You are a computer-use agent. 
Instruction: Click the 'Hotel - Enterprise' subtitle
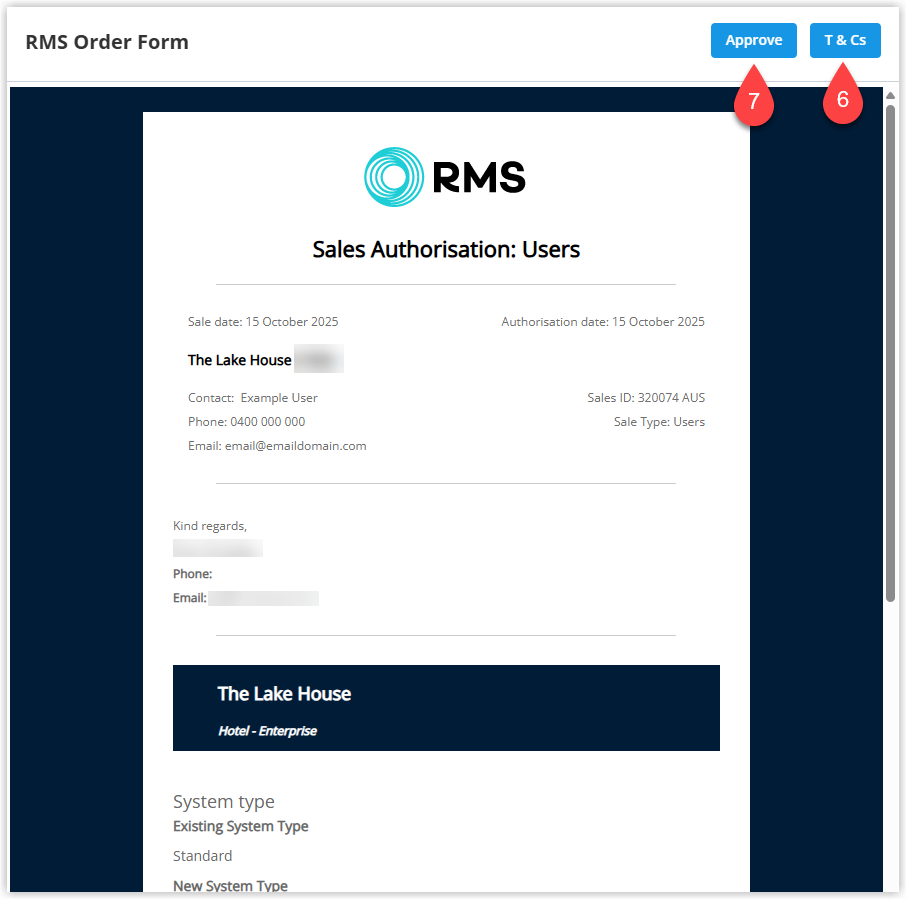(x=267, y=731)
